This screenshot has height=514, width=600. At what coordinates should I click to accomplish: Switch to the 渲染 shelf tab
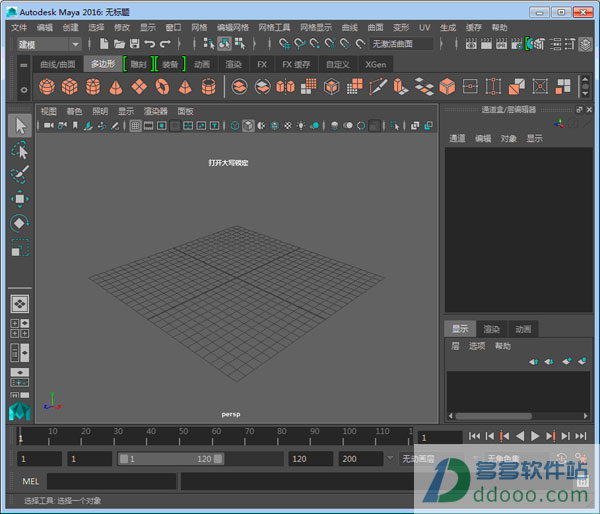[233, 64]
